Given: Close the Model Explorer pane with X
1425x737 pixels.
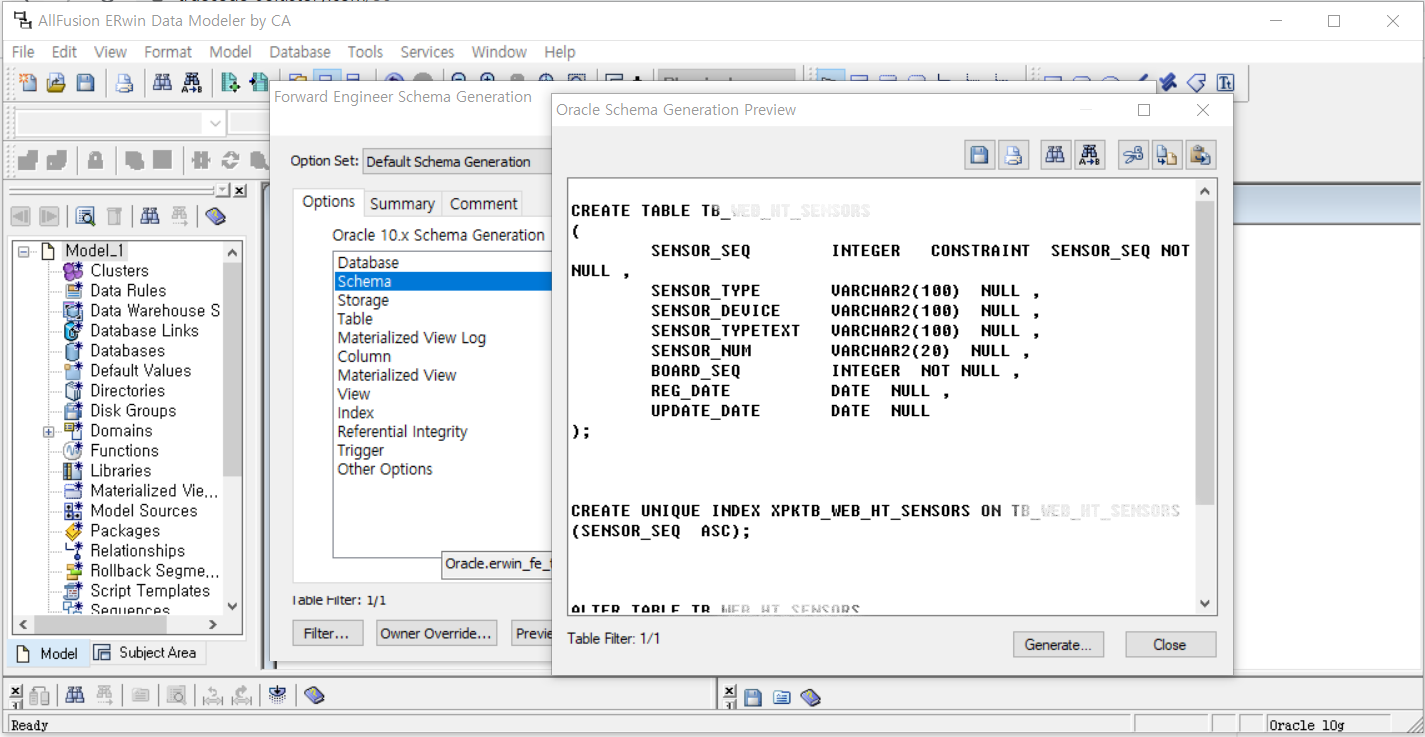Looking at the screenshot, I should [240, 190].
